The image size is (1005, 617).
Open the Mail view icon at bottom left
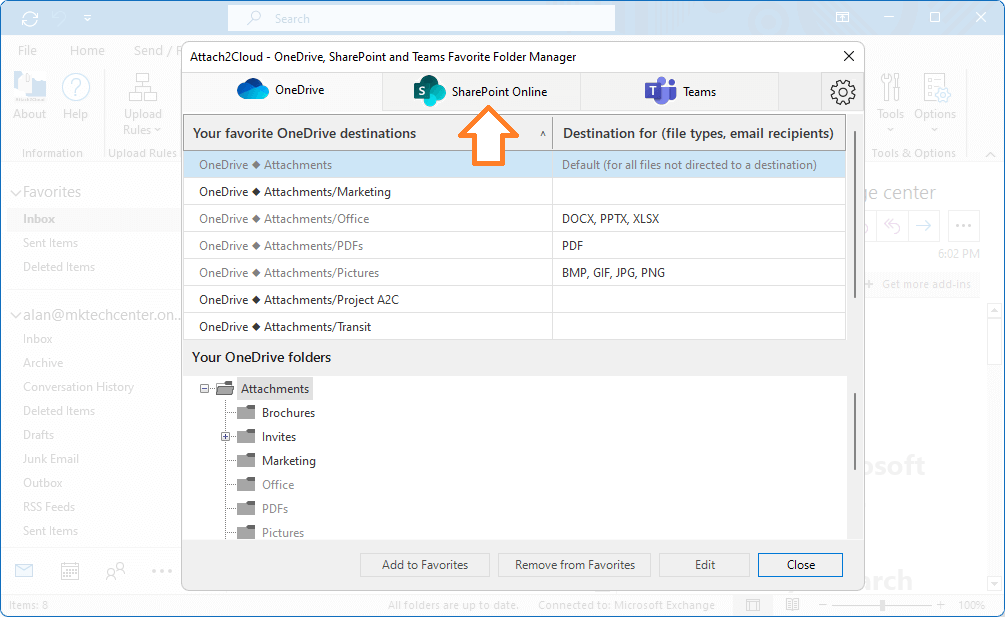coord(23,570)
